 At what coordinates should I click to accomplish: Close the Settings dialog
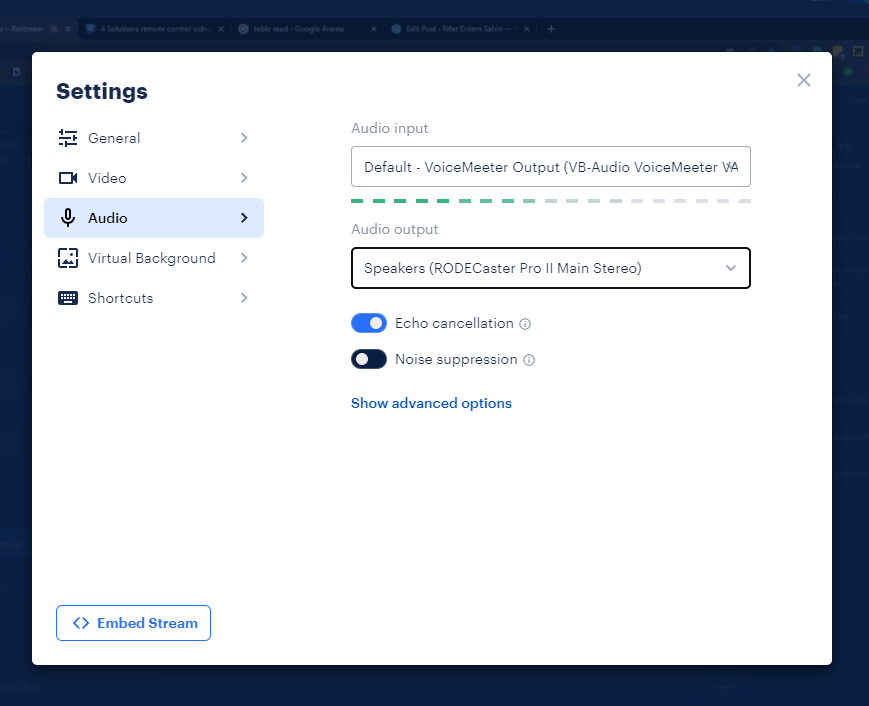pos(804,80)
